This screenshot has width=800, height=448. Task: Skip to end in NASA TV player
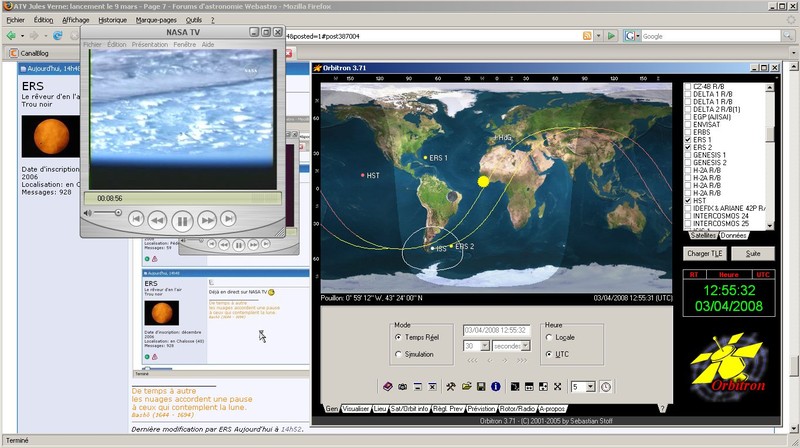tap(228, 219)
